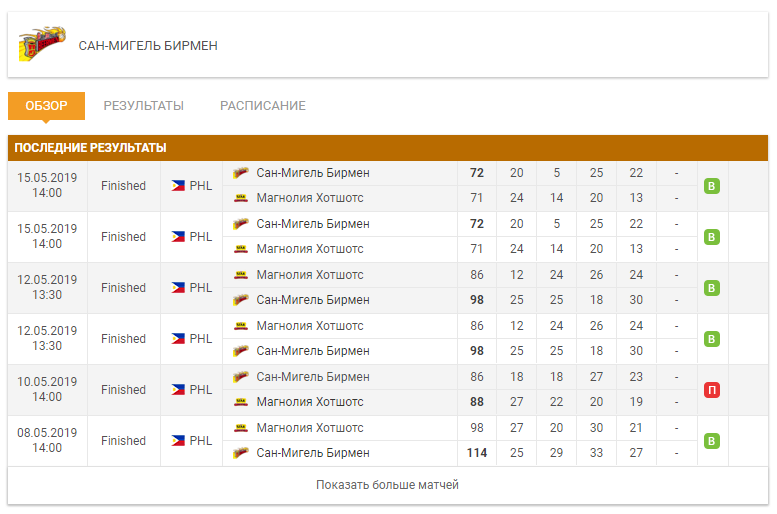This screenshot has width=777, height=514.
Task: Open Магнолия Хотшотс in the 10.05.2019 match
Action: [310, 401]
